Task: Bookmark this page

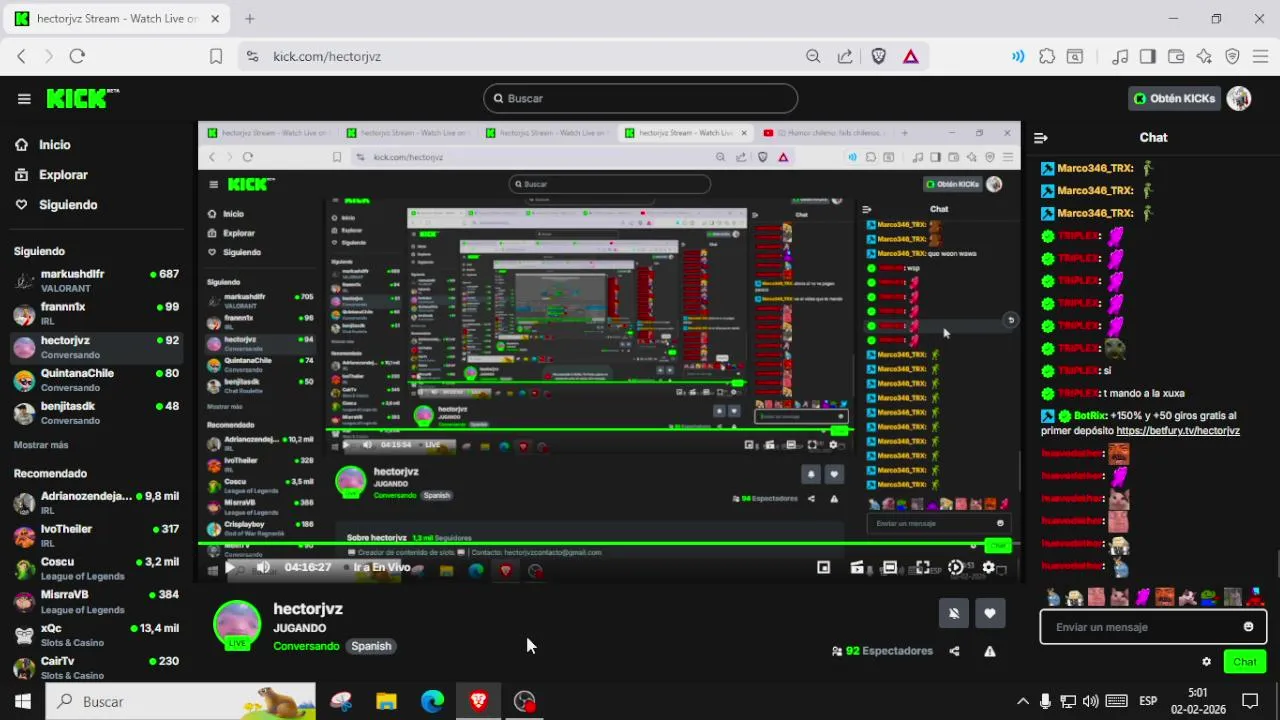Action: coord(216,56)
